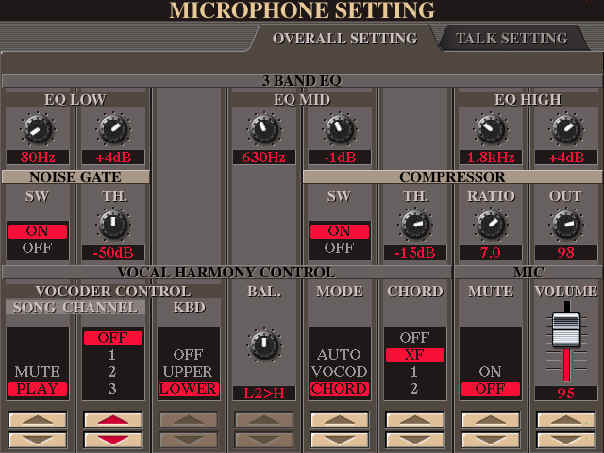The image size is (604, 453).
Task: Set KBD option to LOWER
Action: pyautogui.click(x=188, y=389)
